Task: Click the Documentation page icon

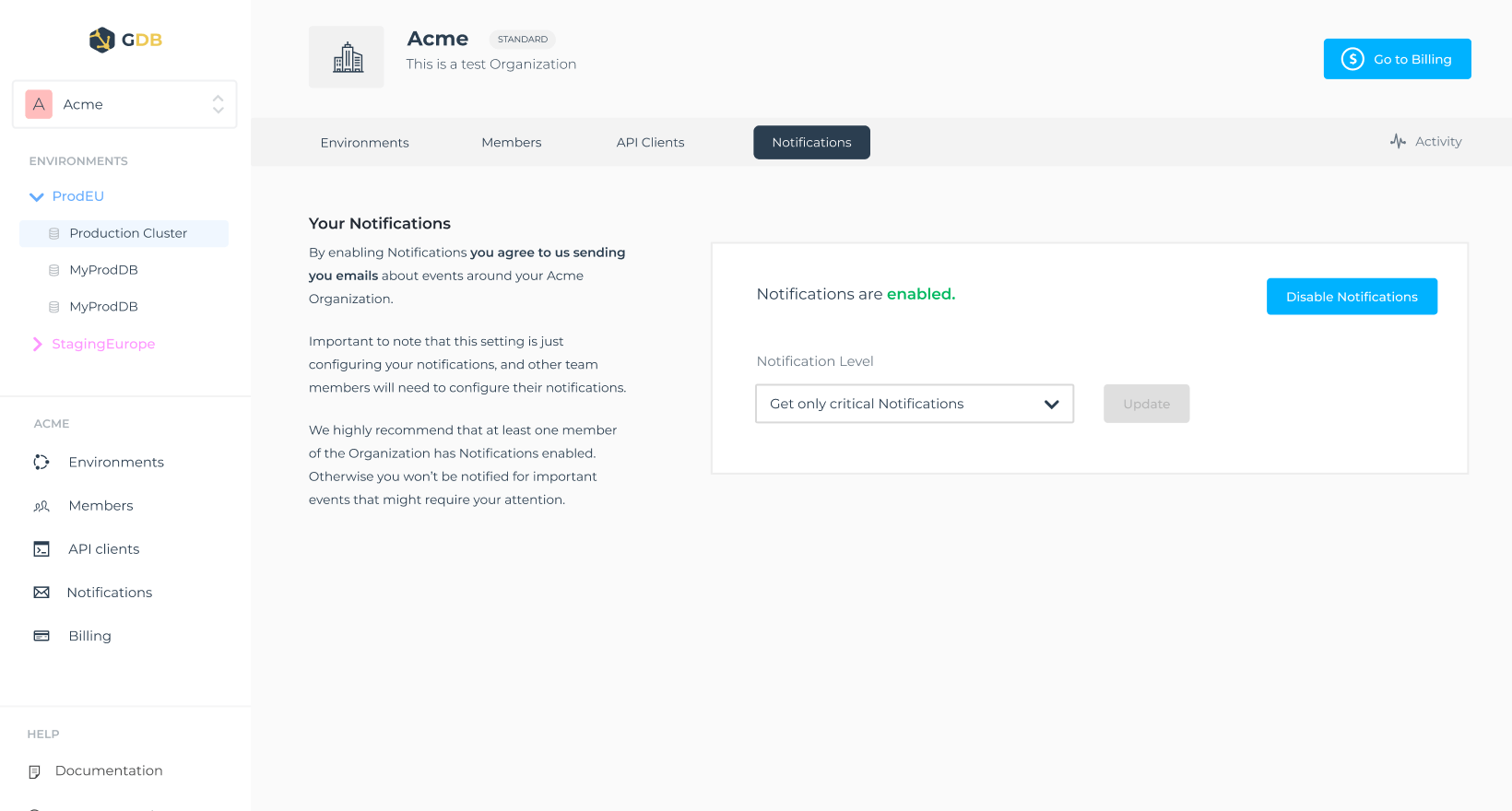Action: (35, 771)
